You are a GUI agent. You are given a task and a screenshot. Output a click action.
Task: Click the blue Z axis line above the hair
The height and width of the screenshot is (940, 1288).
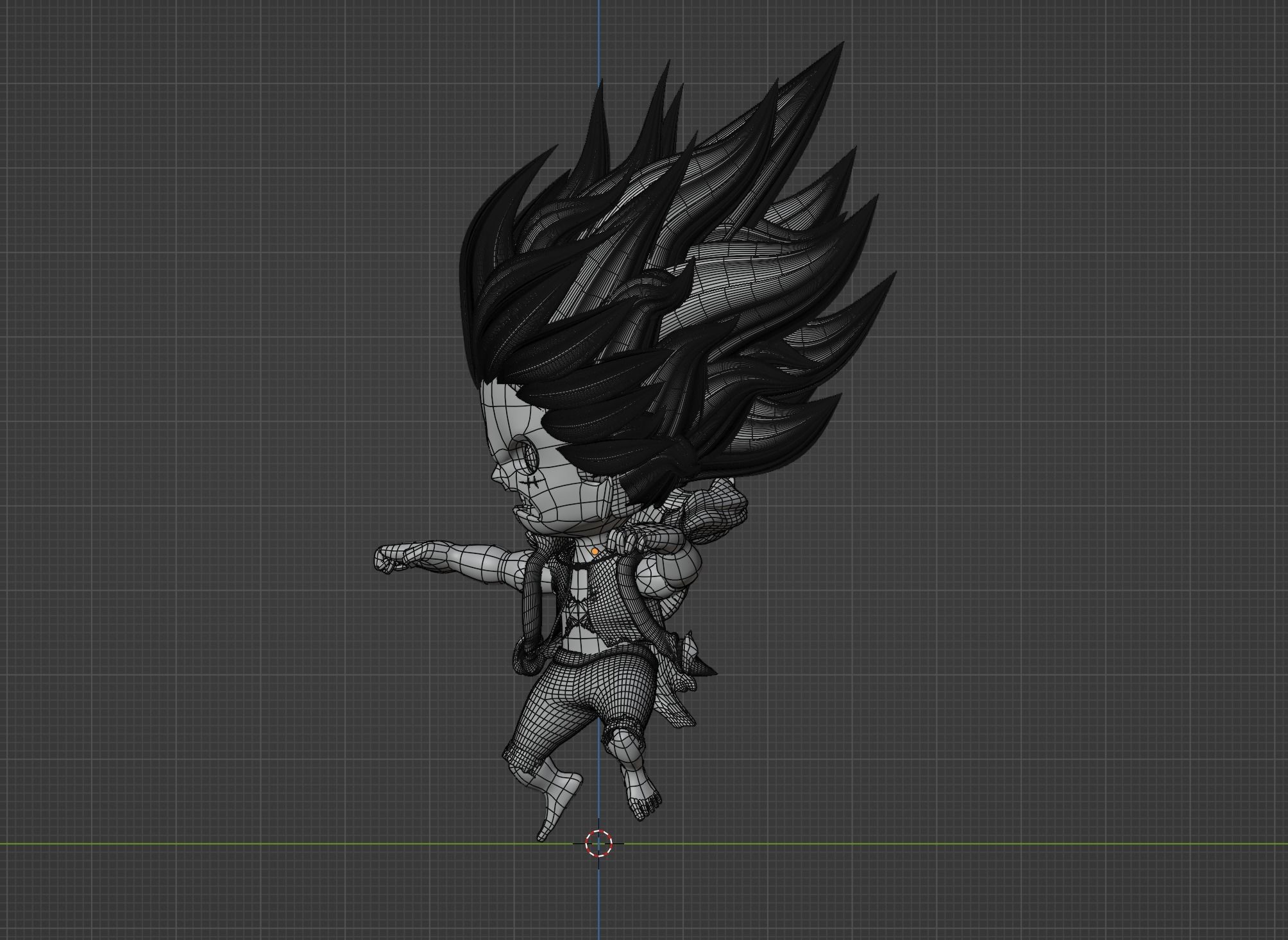coord(599,38)
